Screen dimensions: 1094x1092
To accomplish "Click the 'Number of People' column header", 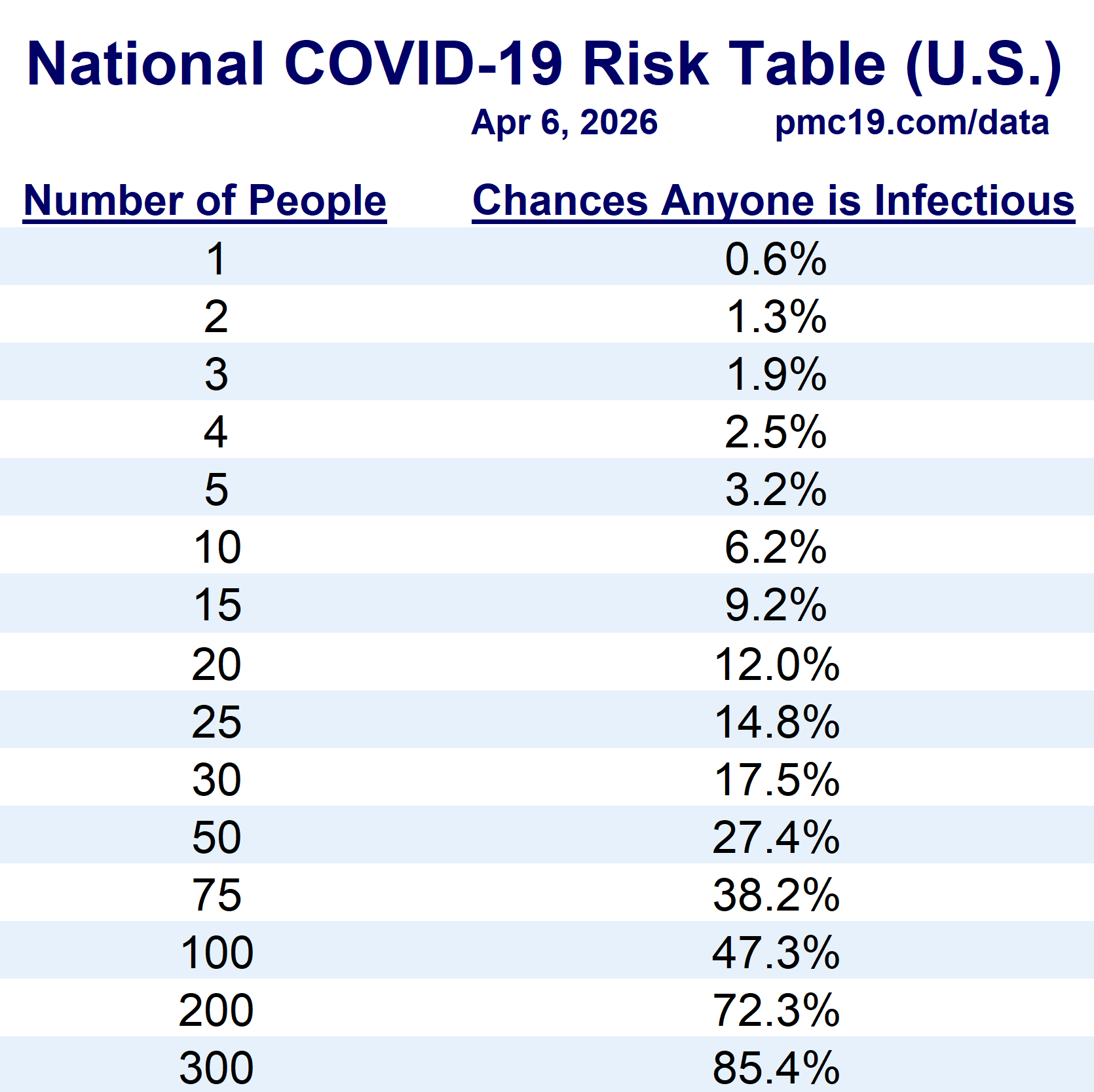I will 204,200.
